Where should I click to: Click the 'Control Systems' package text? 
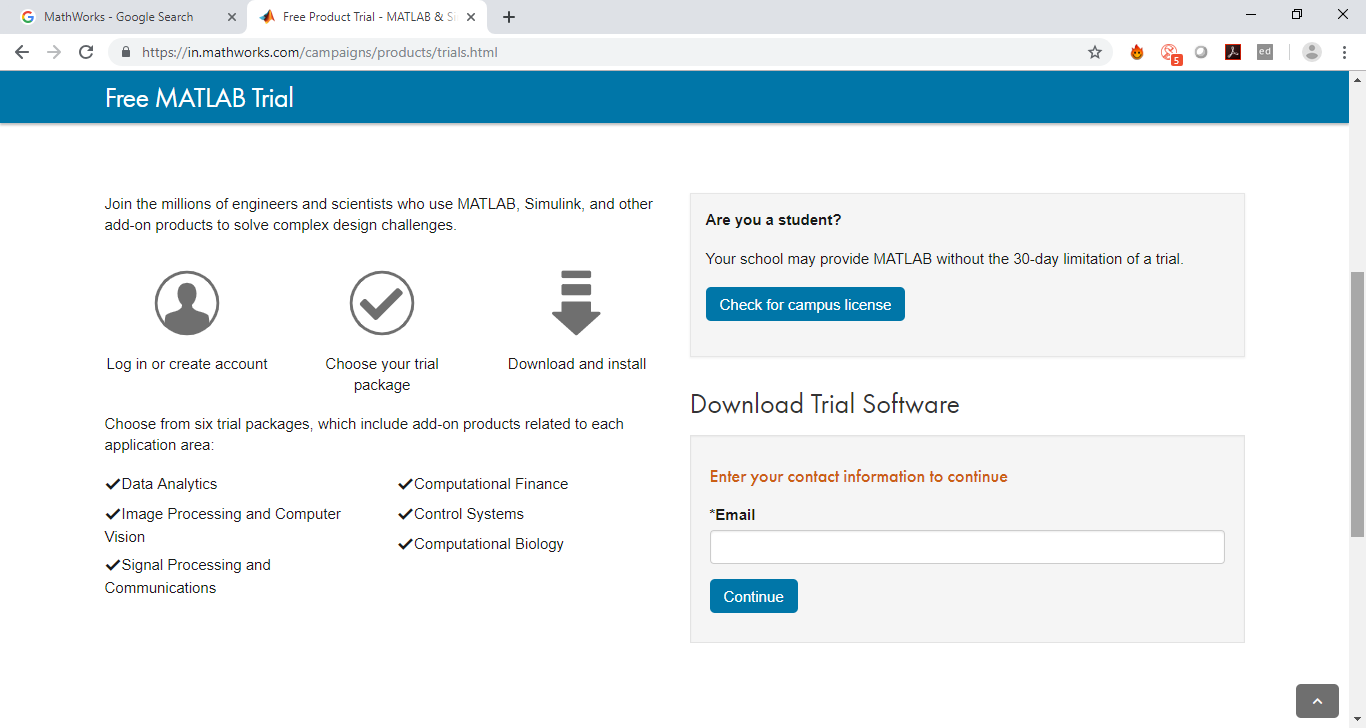pos(469,514)
